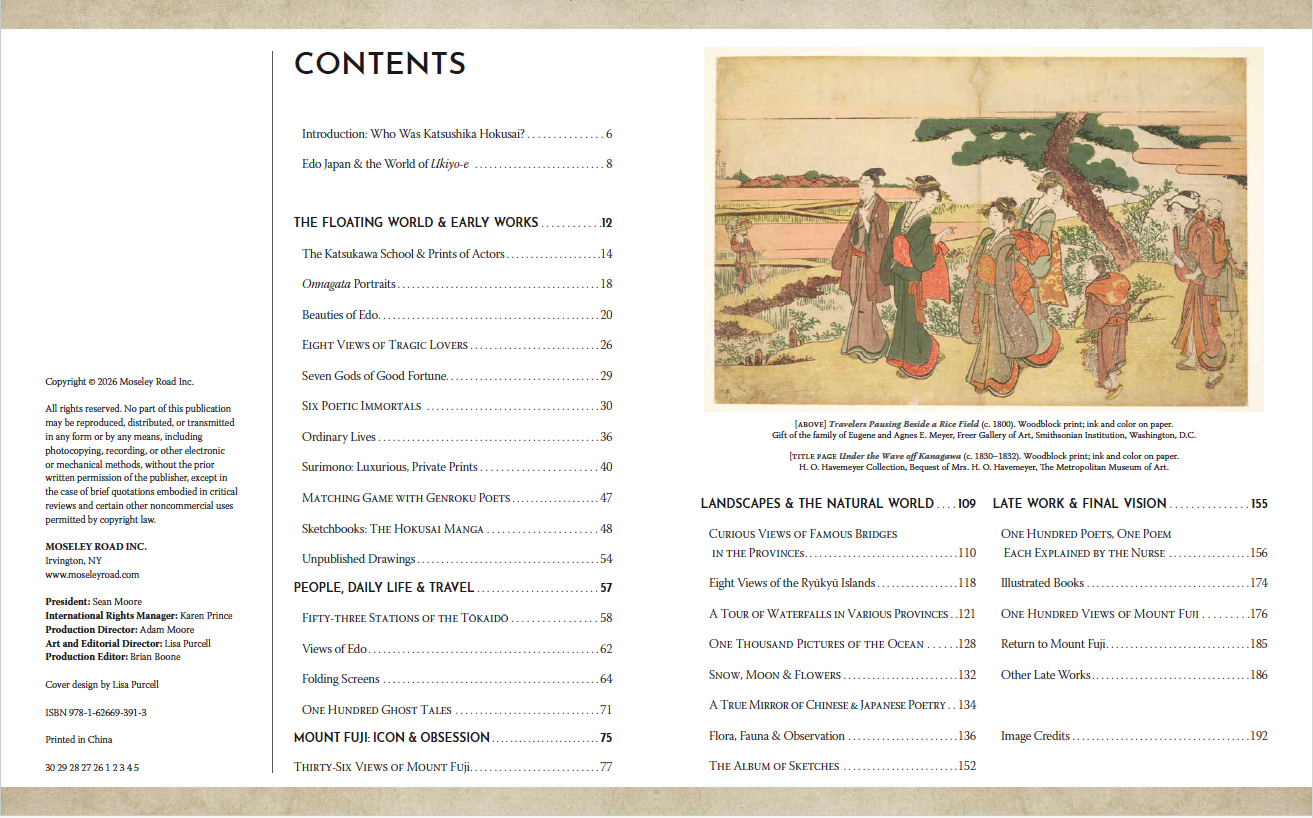Click the woodblock print of travelers image
Image resolution: width=1313 pixels, height=818 pixels.
coord(984,229)
